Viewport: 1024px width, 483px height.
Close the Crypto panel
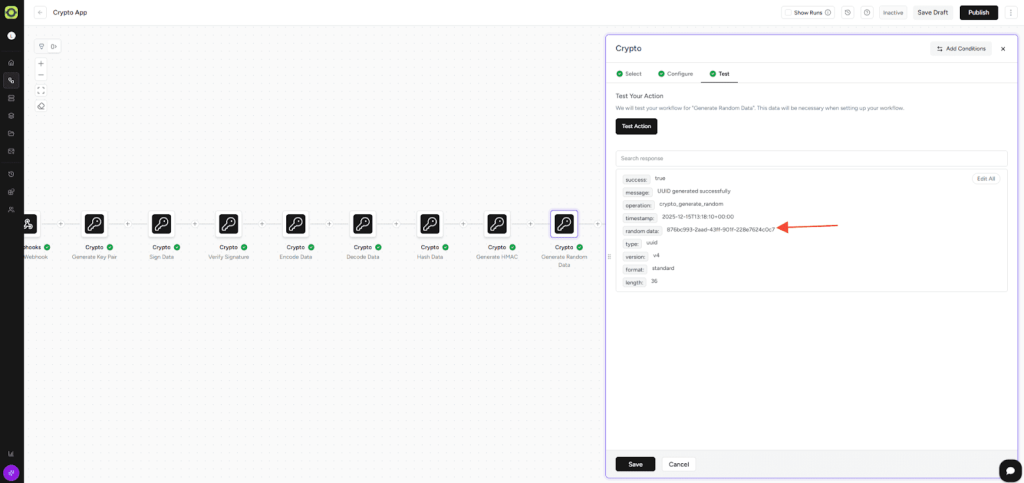pyautogui.click(x=1003, y=49)
